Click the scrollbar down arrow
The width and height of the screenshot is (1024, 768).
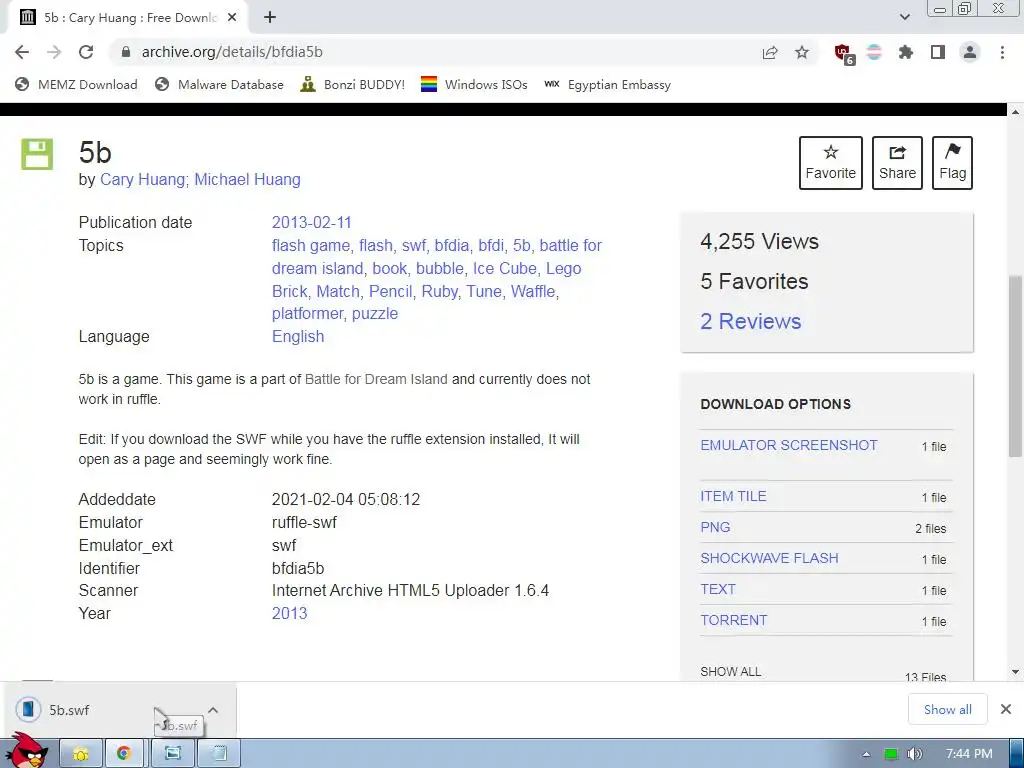click(1015, 671)
